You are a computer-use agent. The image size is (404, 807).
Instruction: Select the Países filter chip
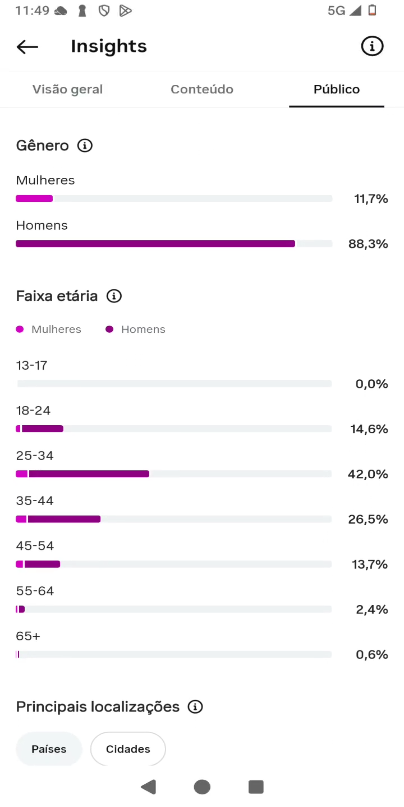click(49, 749)
